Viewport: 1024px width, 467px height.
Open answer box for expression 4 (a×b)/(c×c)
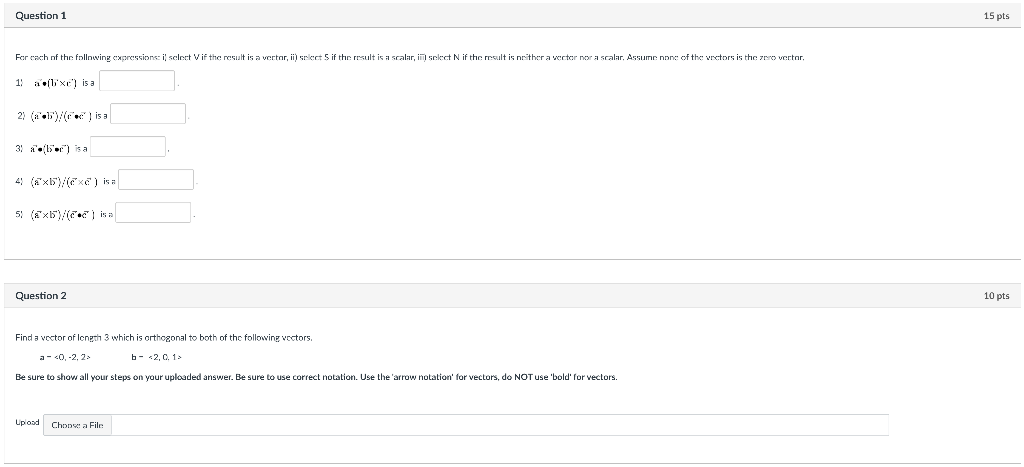click(x=156, y=180)
